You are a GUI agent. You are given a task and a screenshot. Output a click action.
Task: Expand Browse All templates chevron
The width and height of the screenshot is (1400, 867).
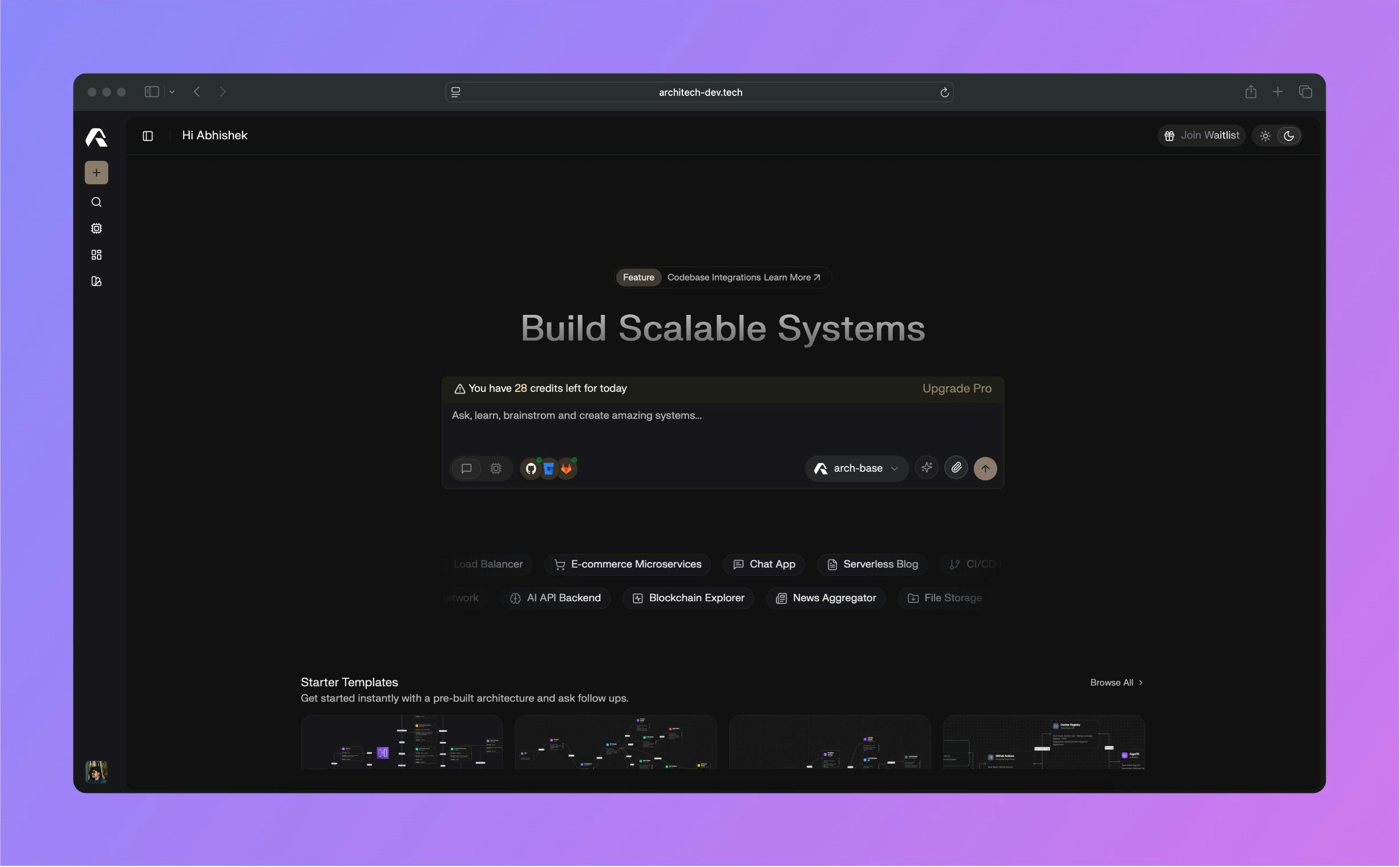1140,683
